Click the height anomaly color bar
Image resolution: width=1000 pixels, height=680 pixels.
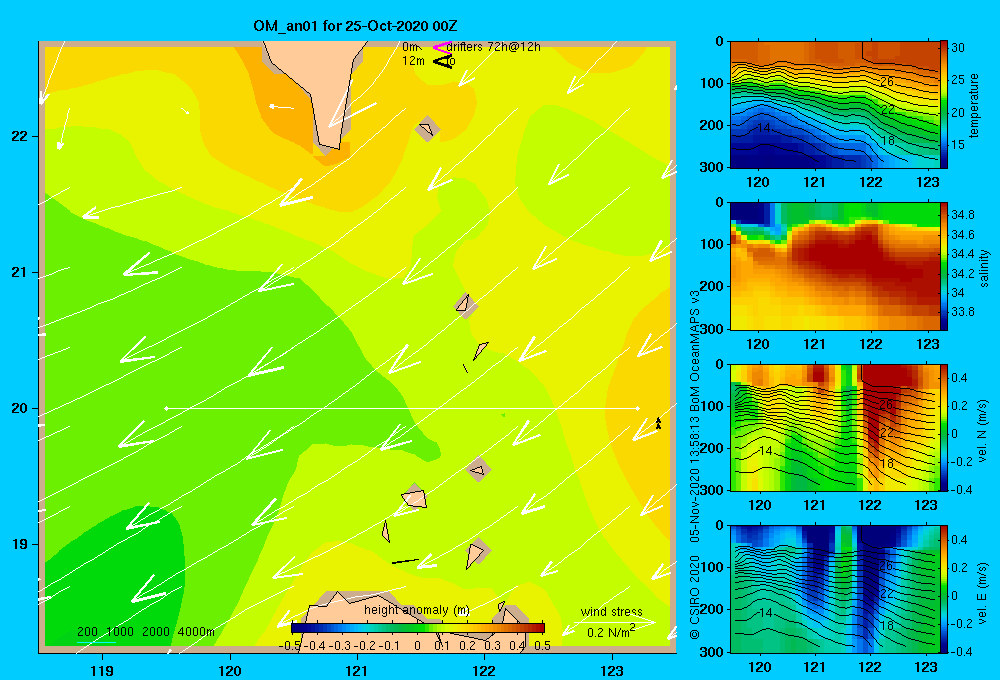418,628
